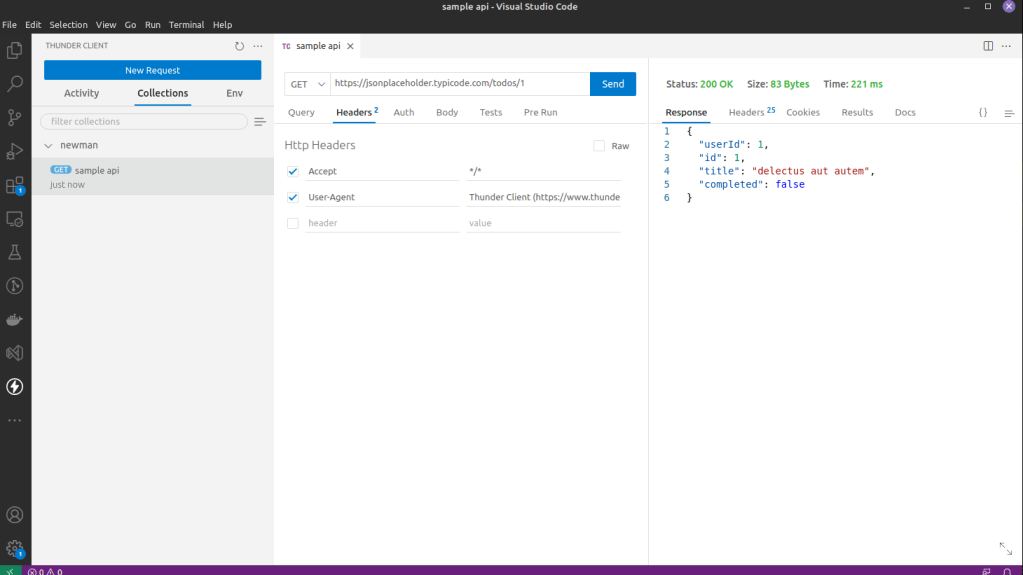
Task: Open the GET method dropdown
Action: click(x=307, y=84)
